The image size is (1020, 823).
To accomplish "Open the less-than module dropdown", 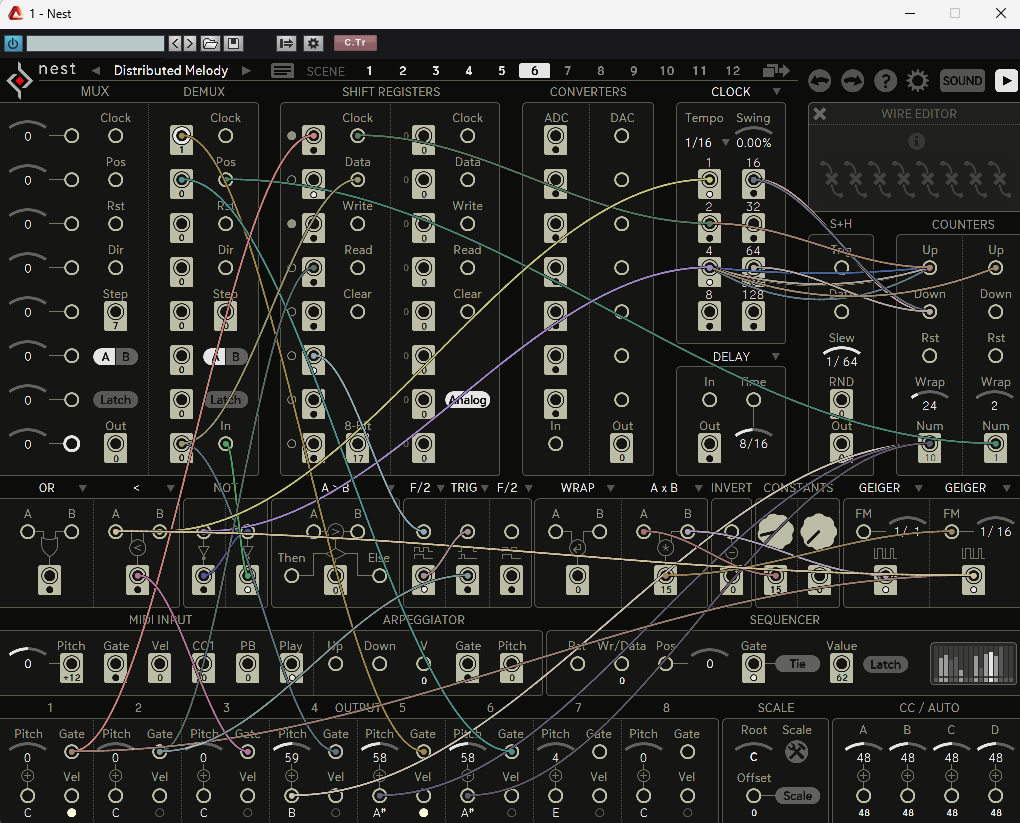I will pyautogui.click(x=170, y=488).
